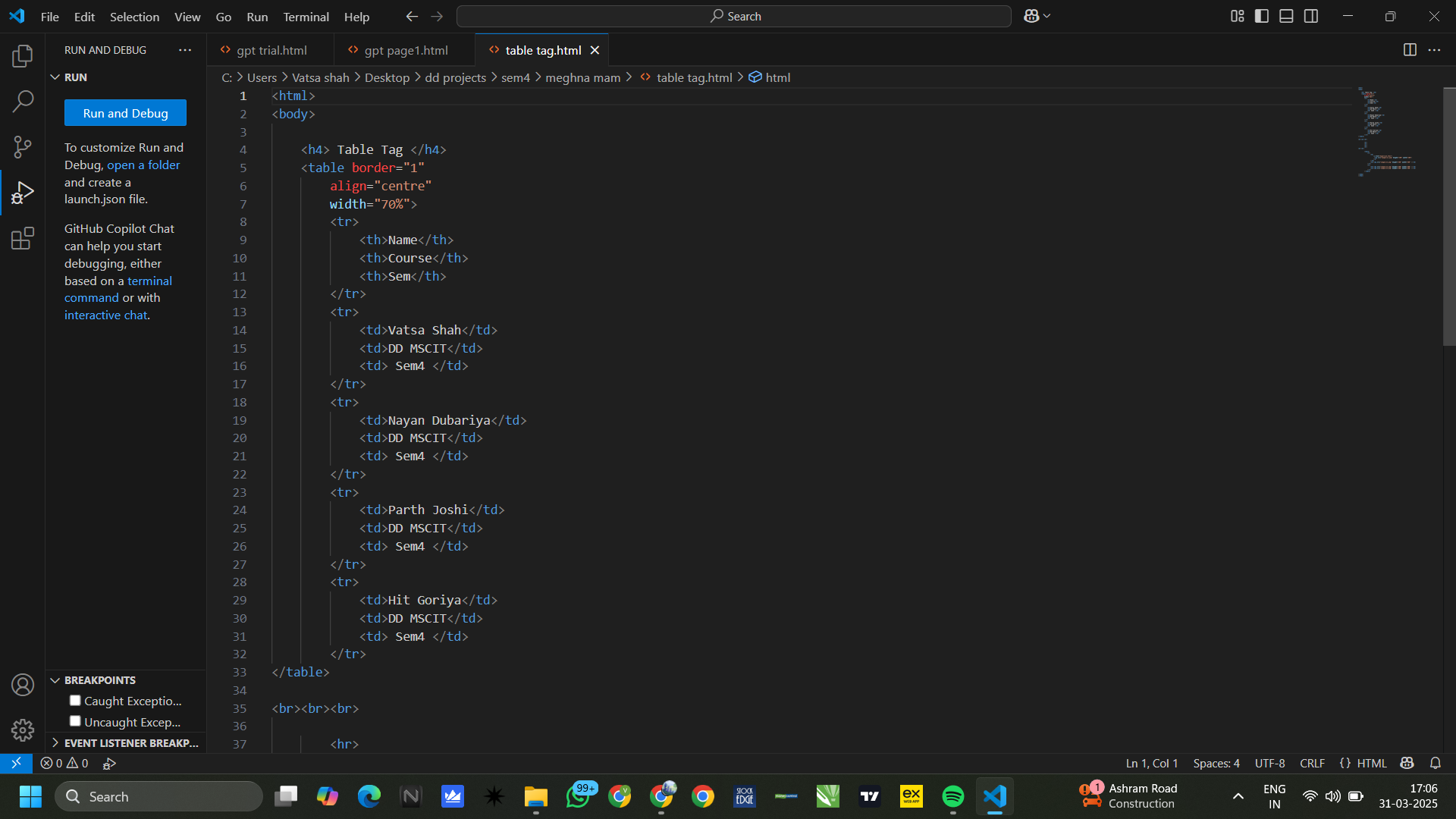Select CRLF end of line sequence
The width and height of the screenshot is (1456, 819).
click(1312, 763)
